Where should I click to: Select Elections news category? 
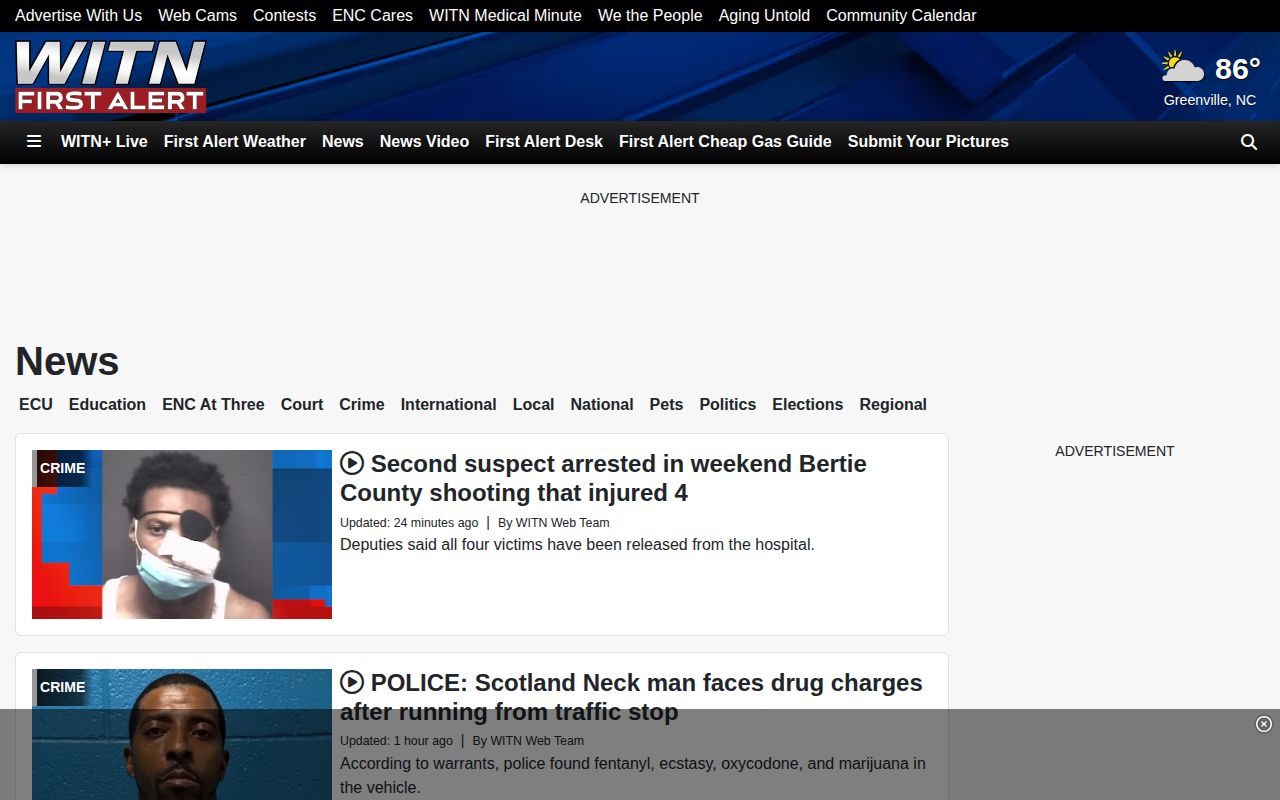(x=808, y=404)
